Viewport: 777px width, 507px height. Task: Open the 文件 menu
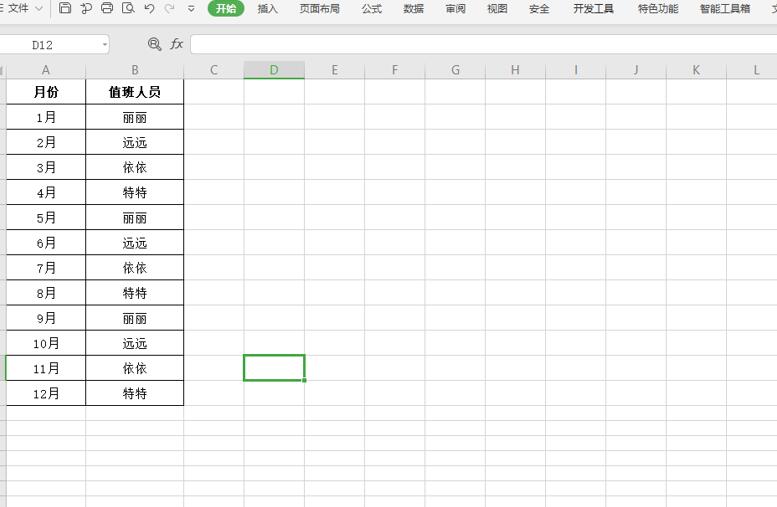[x=18, y=8]
